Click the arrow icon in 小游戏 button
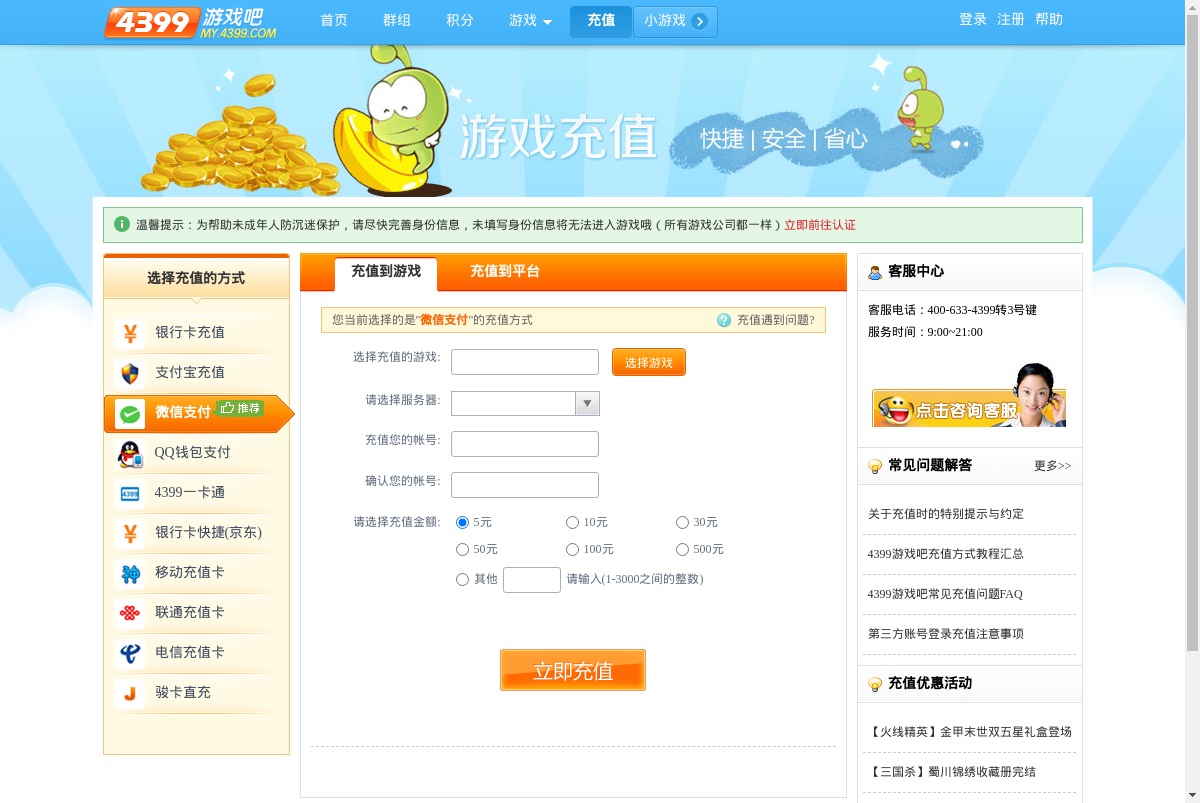This screenshot has width=1200, height=803. click(x=700, y=21)
